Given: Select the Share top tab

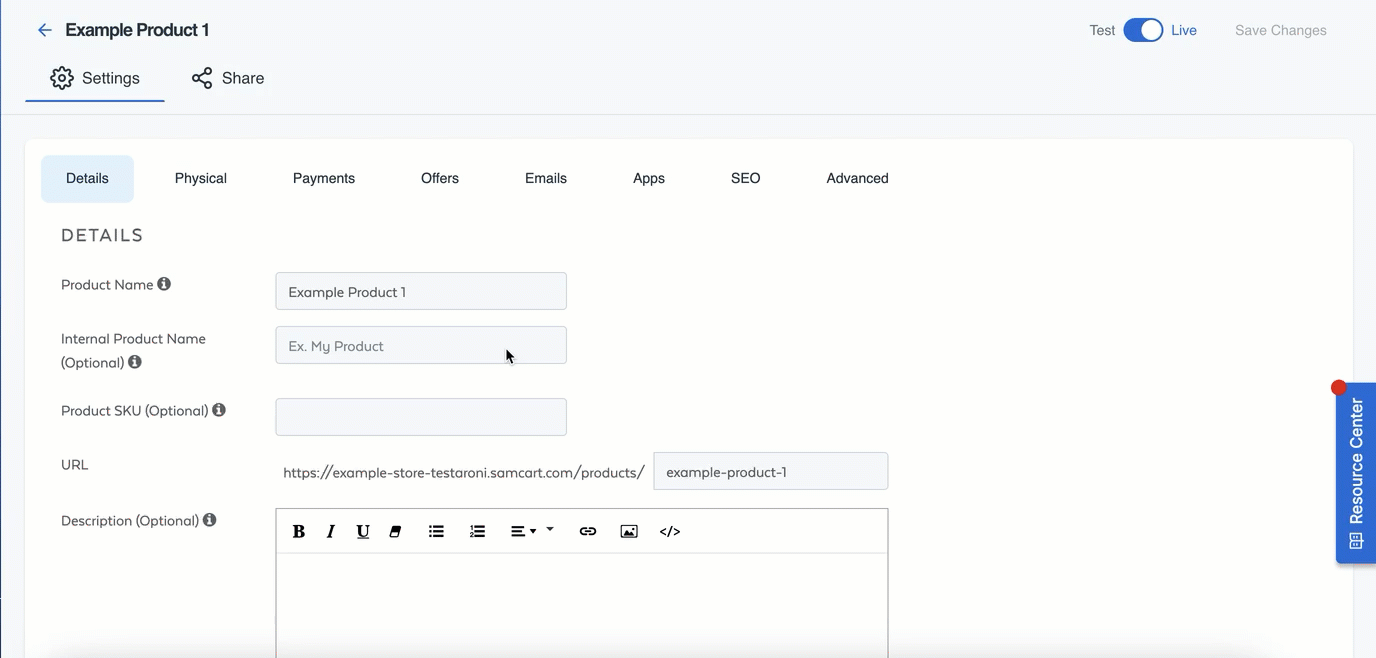Looking at the screenshot, I should click(228, 78).
